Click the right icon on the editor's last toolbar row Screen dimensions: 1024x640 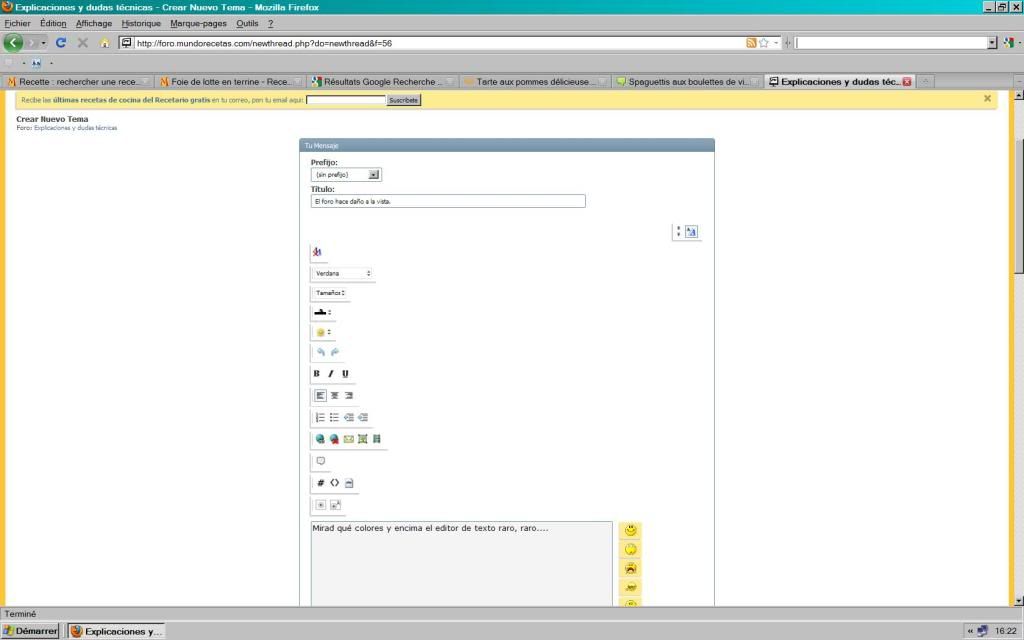point(335,505)
